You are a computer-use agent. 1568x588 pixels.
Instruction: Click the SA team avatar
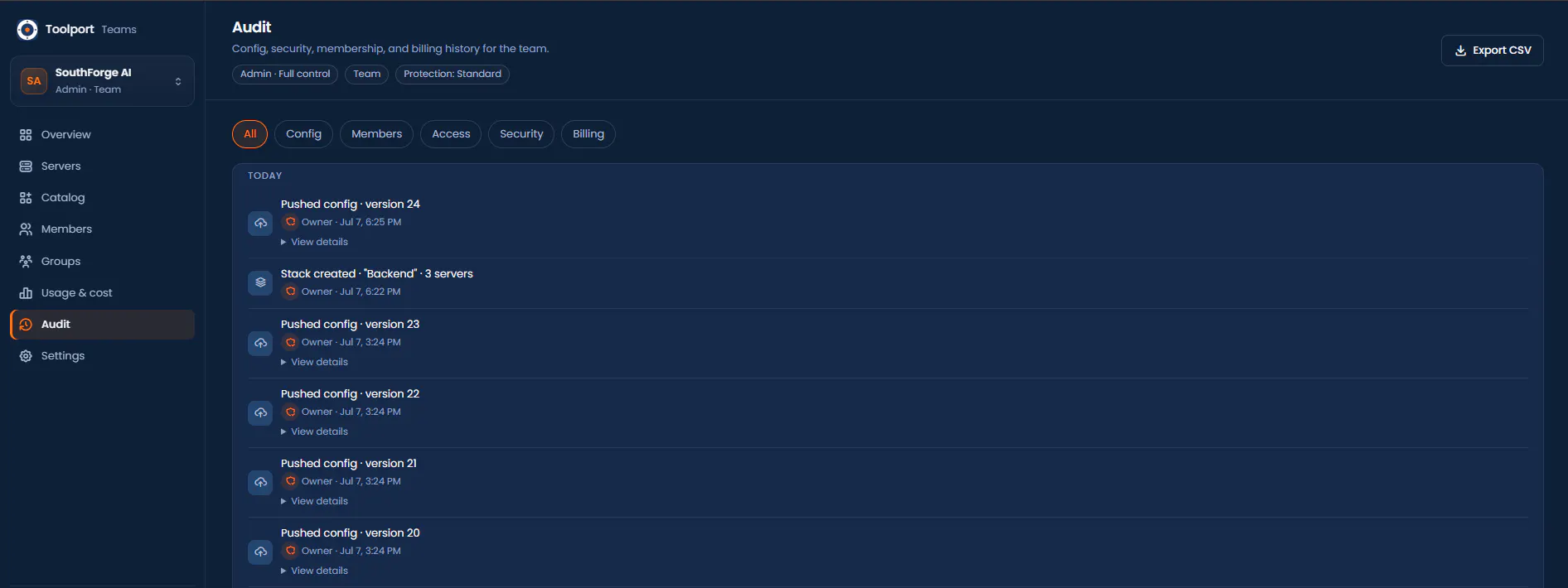[34, 81]
